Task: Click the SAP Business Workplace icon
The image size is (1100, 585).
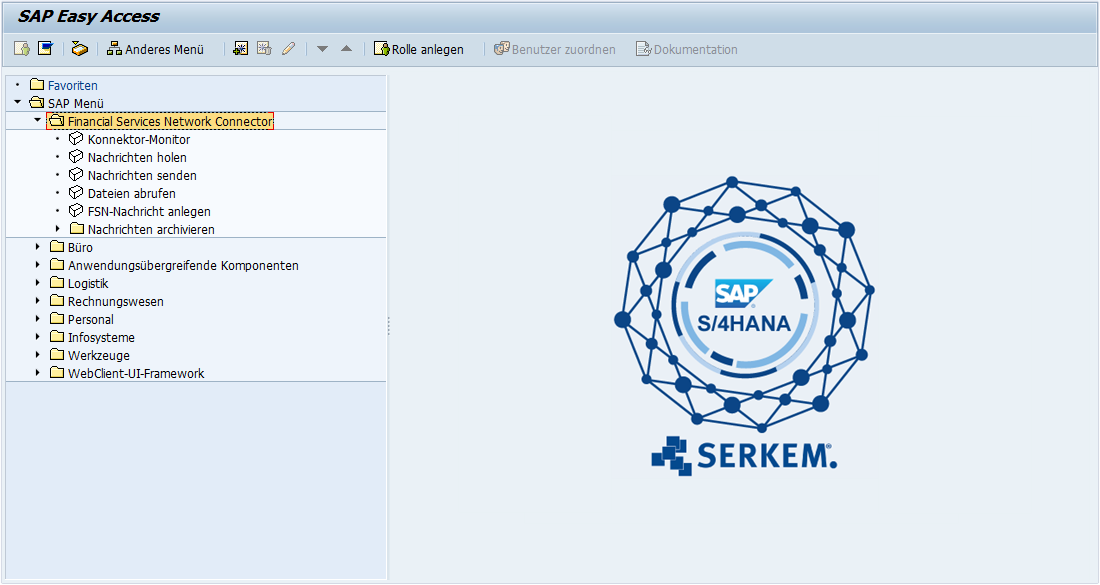Action: click(x=80, y=49)
